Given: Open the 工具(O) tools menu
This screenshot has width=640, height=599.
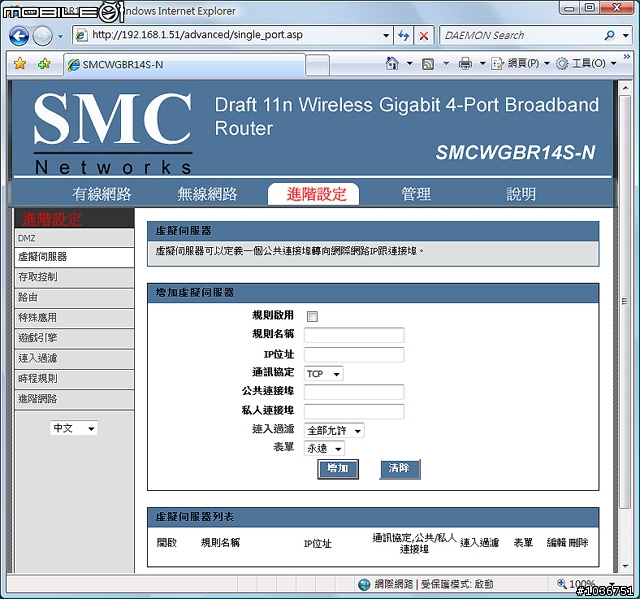Looking at the screenshot, I should click(x=585, y=63).
